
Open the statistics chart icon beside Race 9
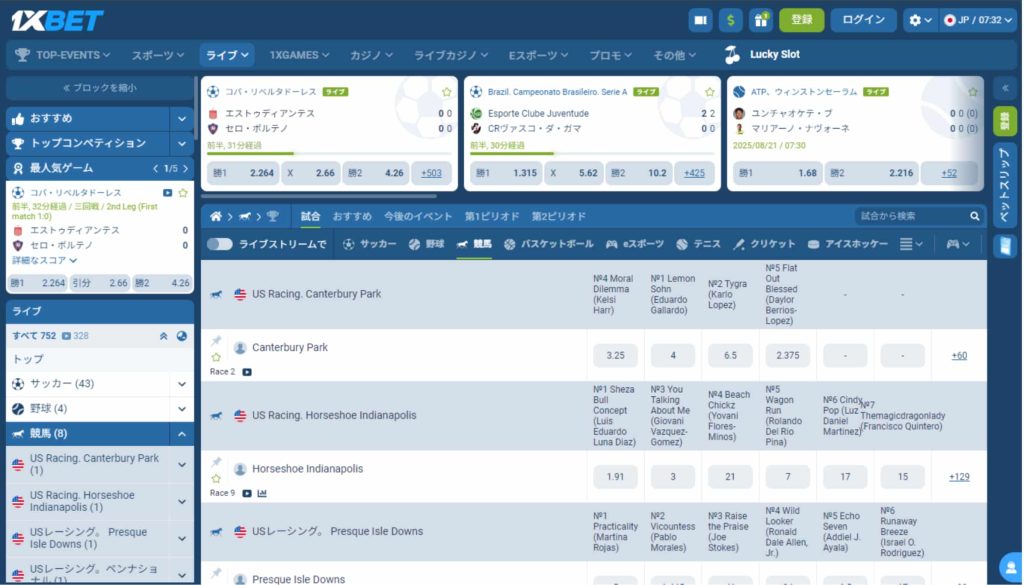point(262,494)
